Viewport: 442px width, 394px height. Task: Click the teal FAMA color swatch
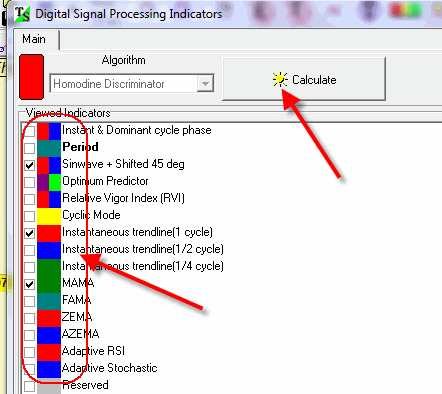(49, 301)
